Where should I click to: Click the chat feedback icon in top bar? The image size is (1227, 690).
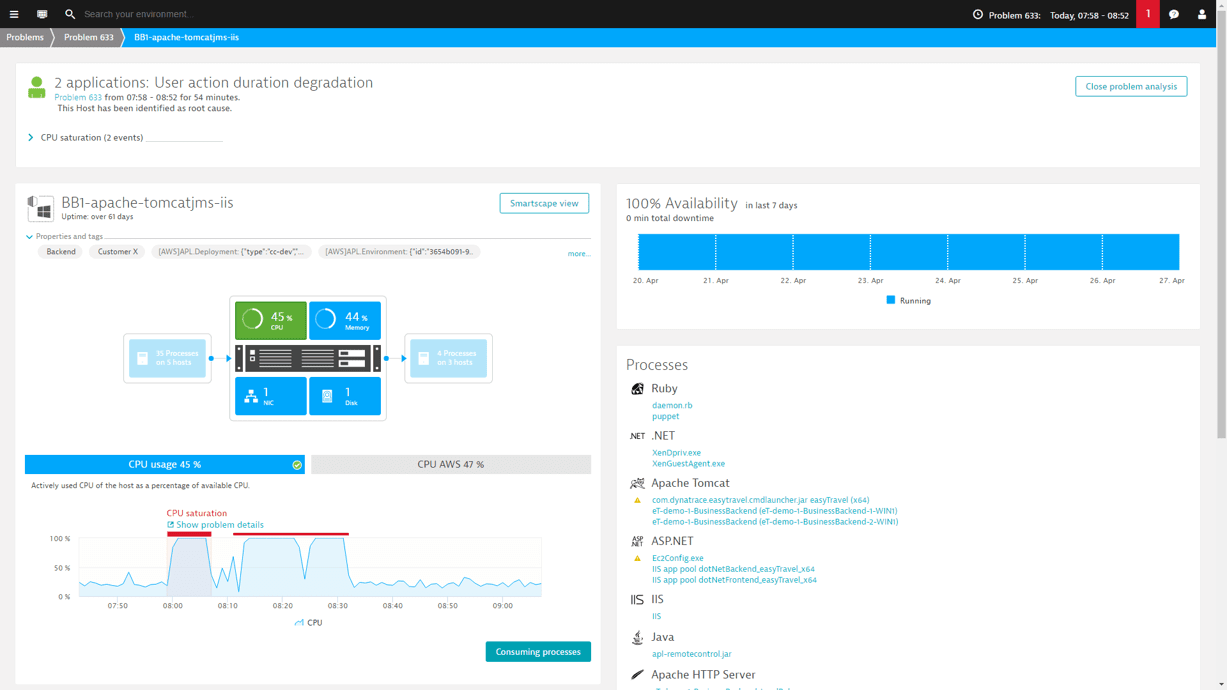[1174, 14]
